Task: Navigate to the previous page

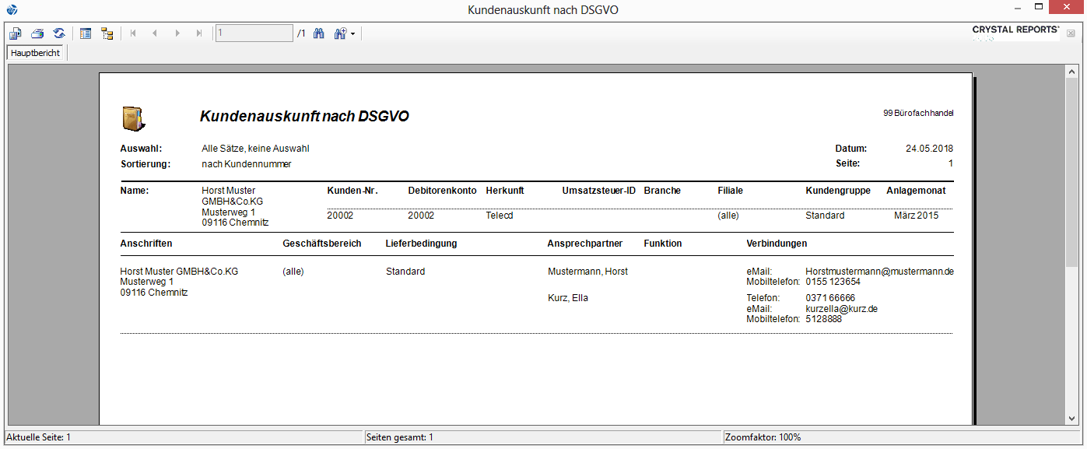Action: pyautogui.click(x=155, y=34)
